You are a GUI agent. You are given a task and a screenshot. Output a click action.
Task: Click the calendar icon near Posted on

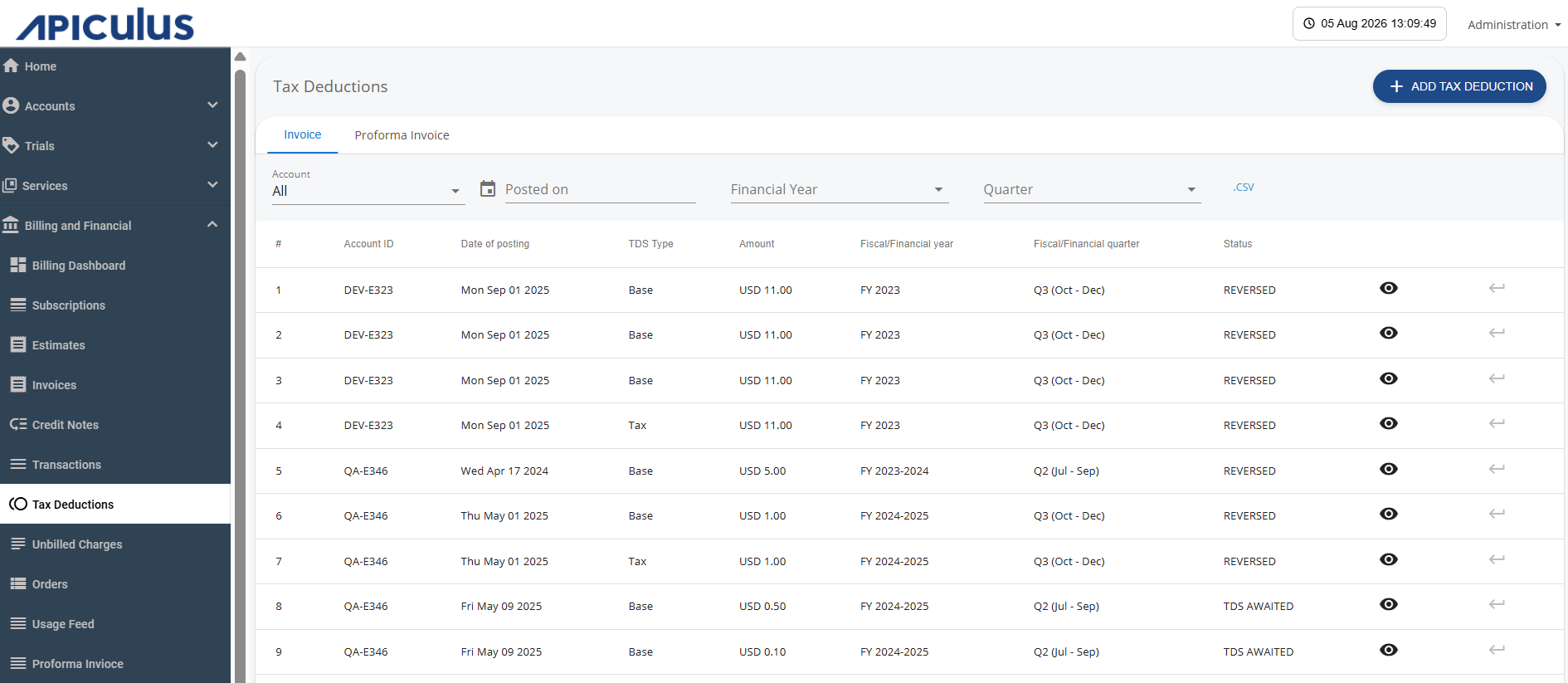coord(488,188)
